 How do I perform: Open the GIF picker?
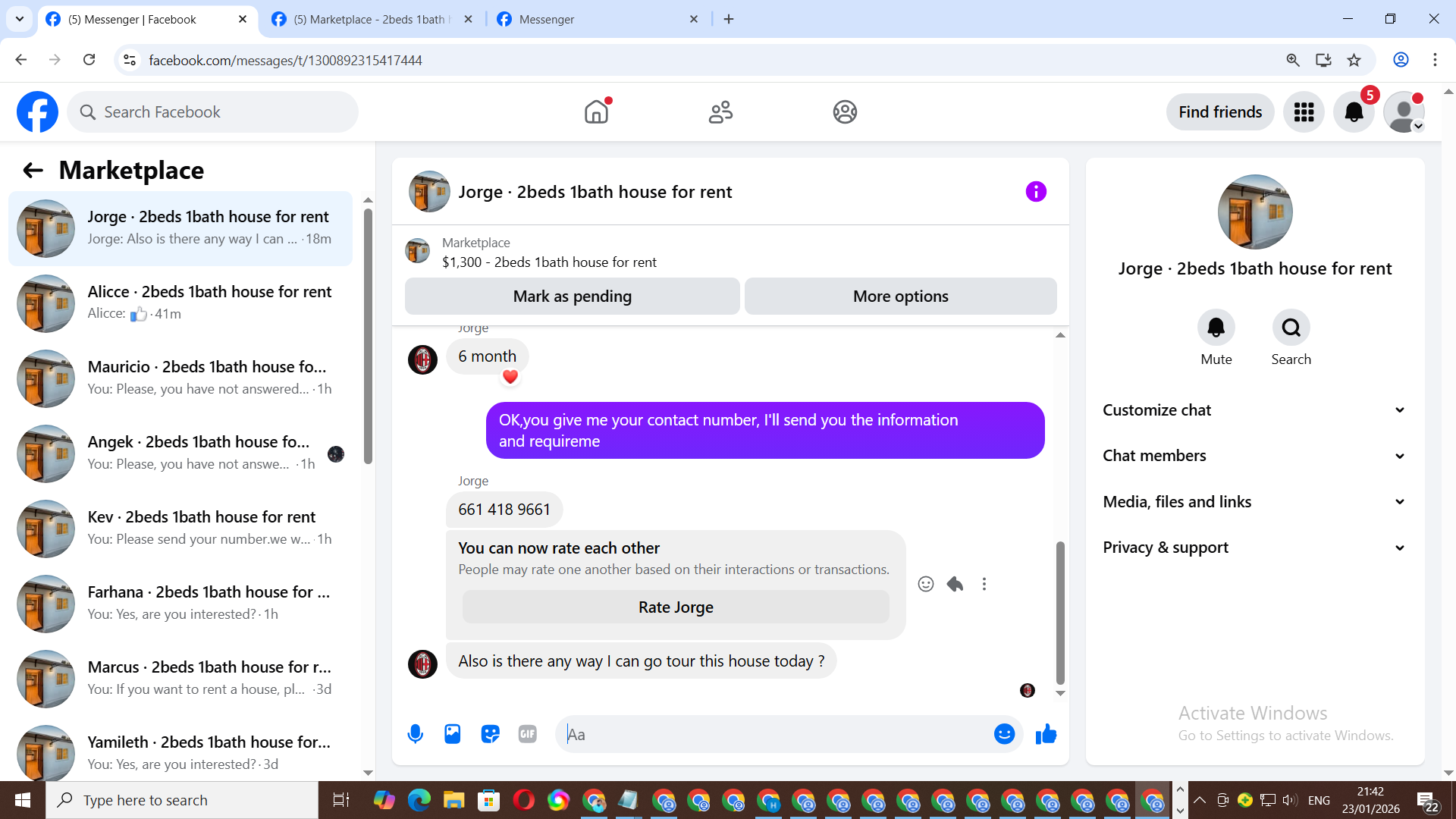coord(528,734)
